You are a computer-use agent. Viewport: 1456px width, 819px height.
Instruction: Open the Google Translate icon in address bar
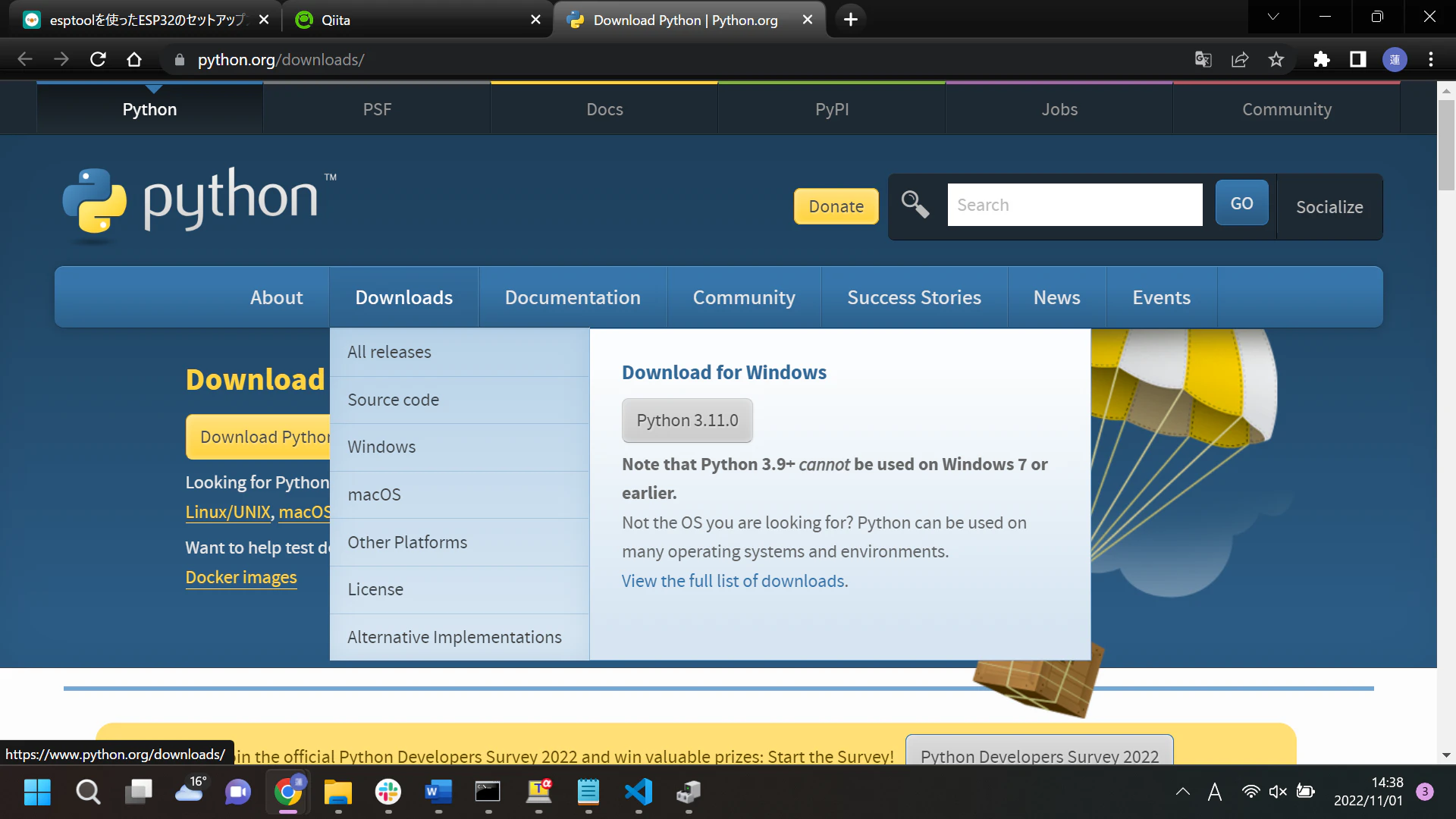click(x=1203, y=59)
